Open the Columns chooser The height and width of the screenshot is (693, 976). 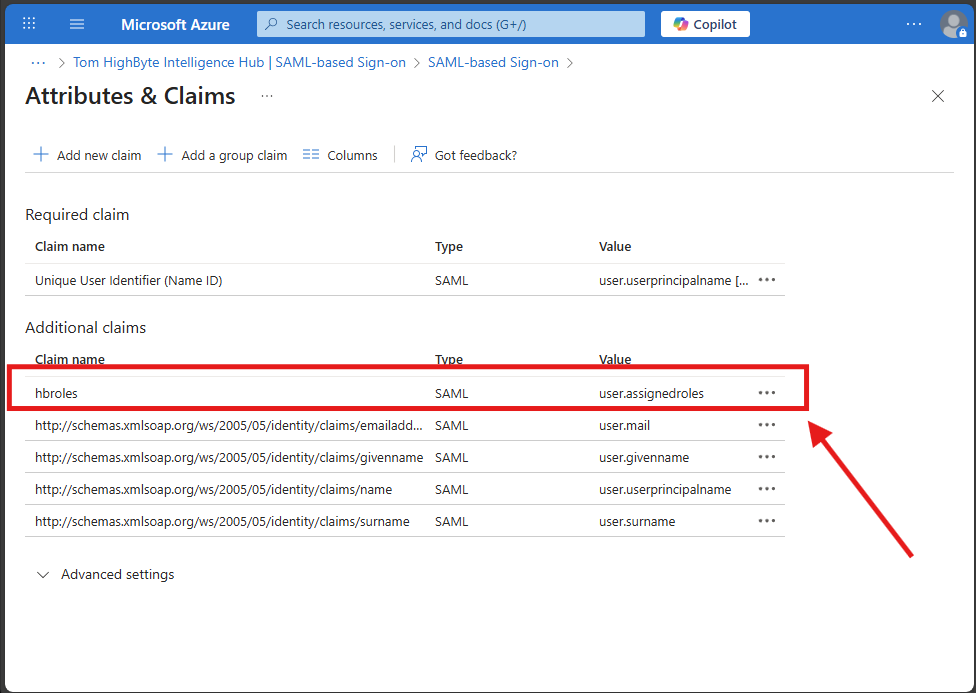340,155
